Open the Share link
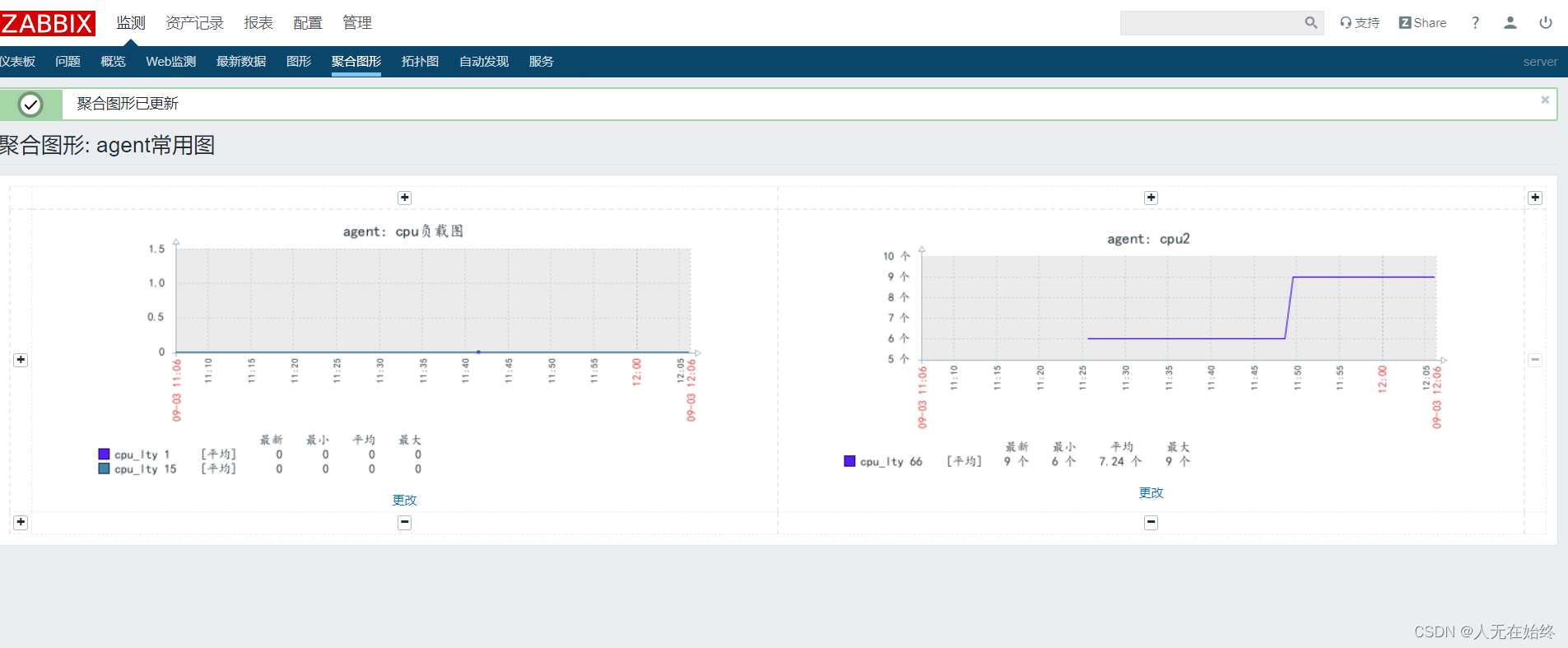1568x648 pixels. click(1422, 23)
